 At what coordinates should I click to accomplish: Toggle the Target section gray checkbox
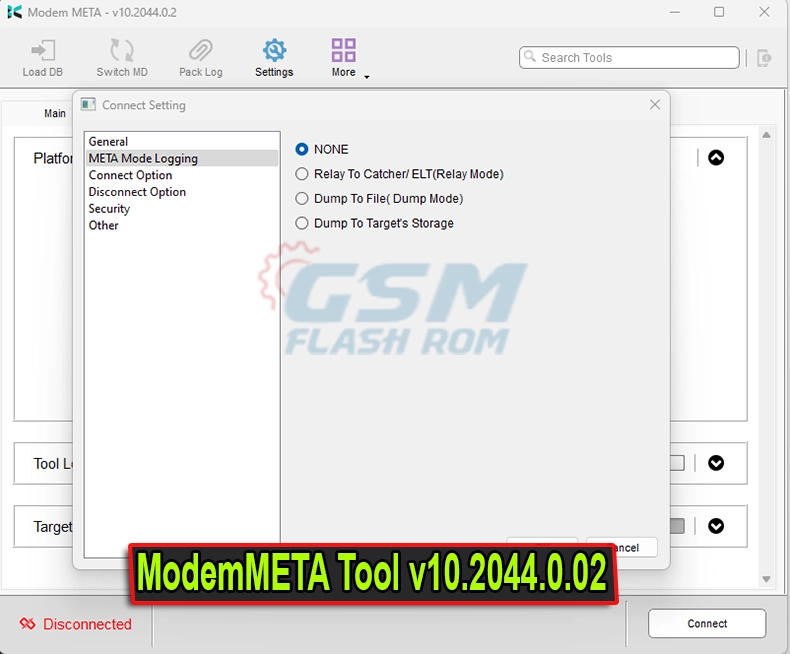point(677,526)
